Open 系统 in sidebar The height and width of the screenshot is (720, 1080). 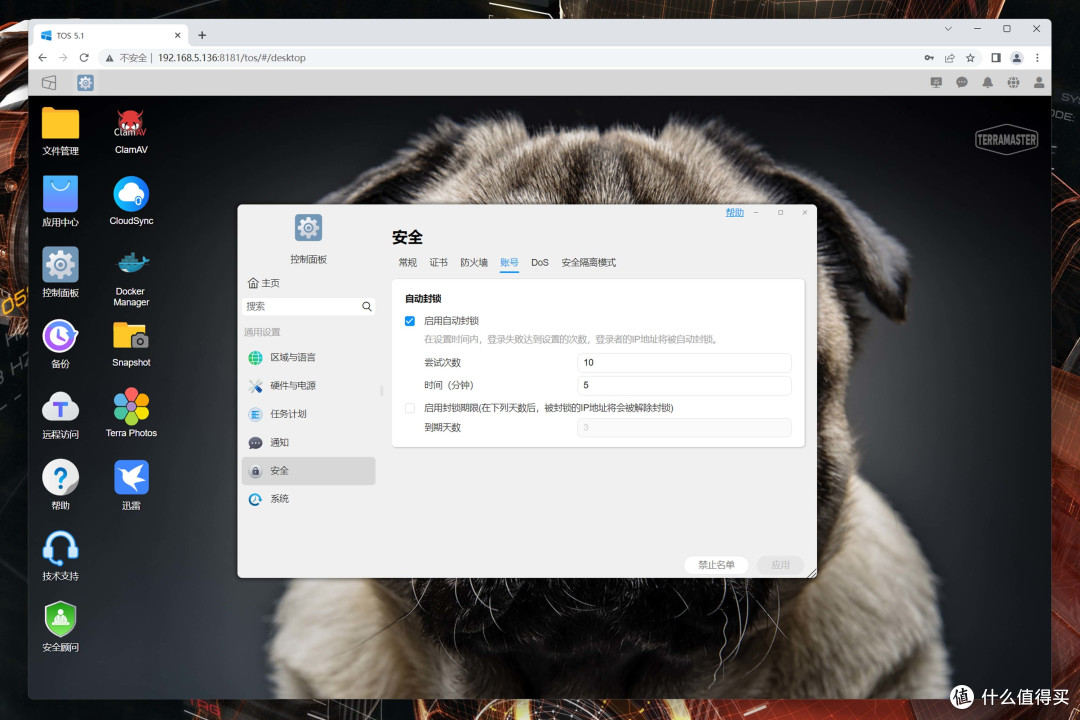pos(309,499)
